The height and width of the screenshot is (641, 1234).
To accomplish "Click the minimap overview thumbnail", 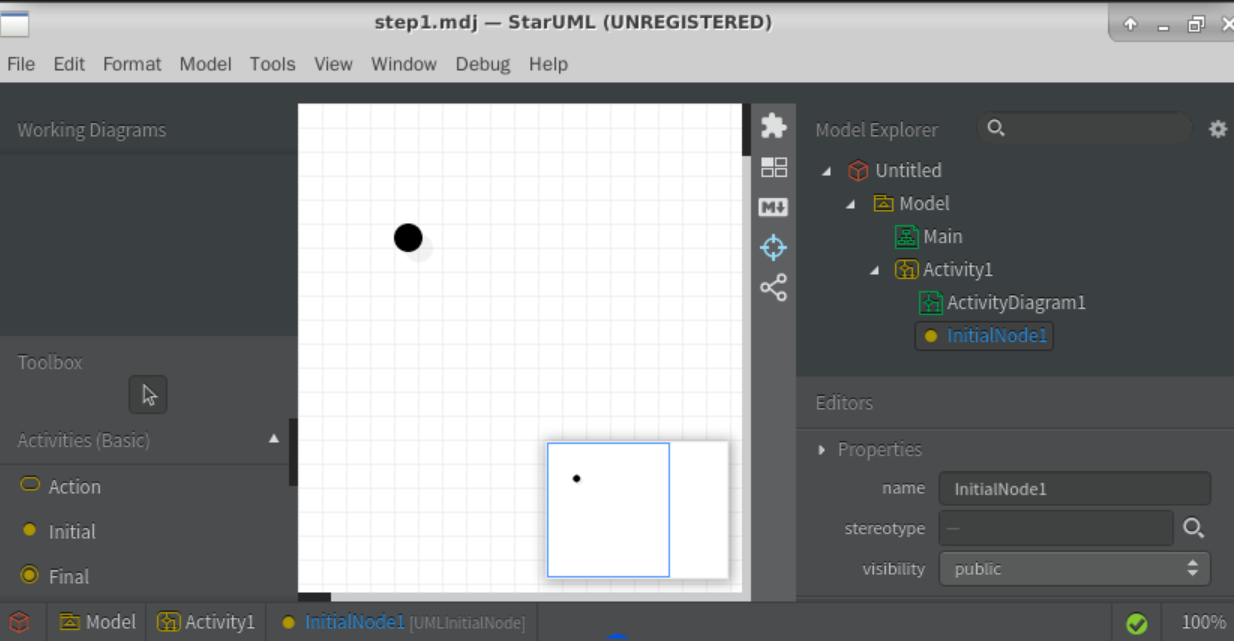I will click(x=638, y=509).
